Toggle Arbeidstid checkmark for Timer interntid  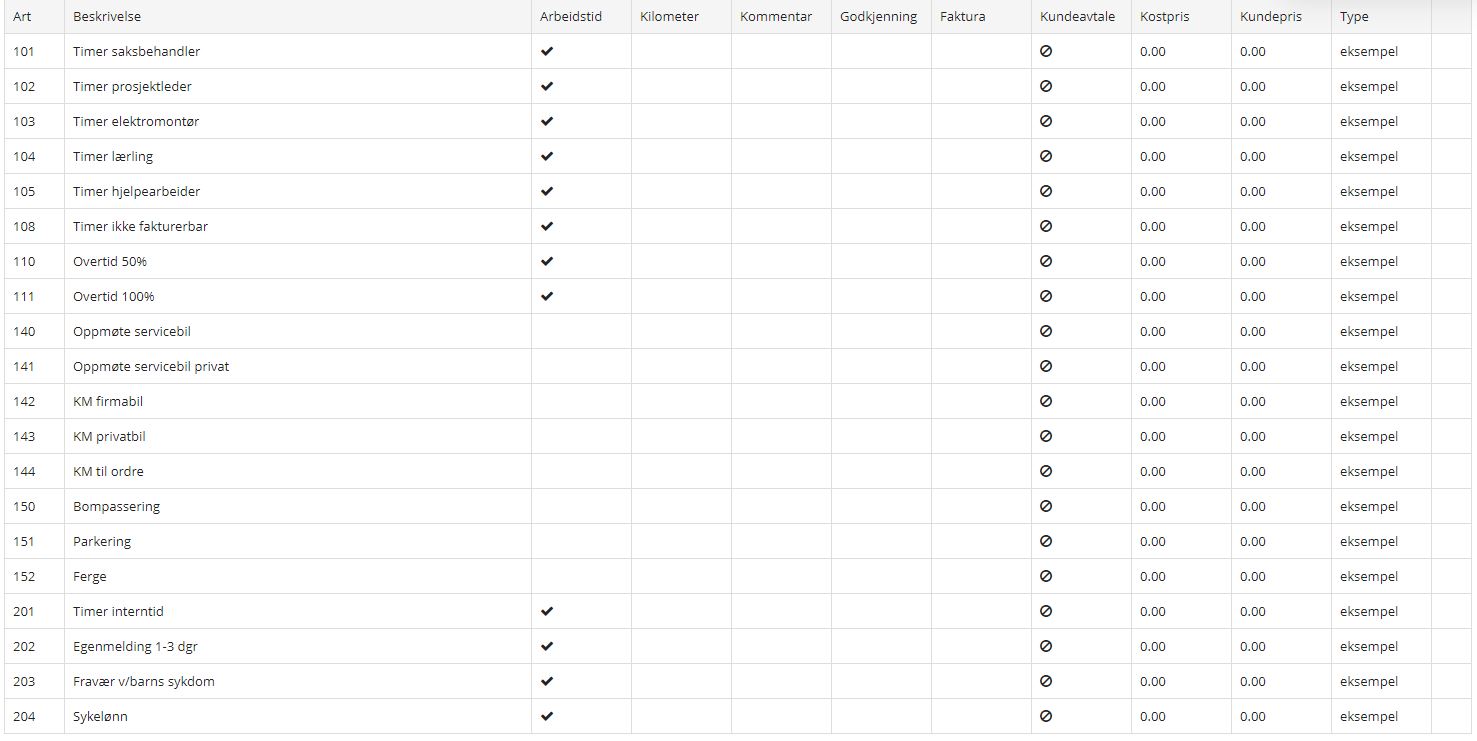(546, 611)
